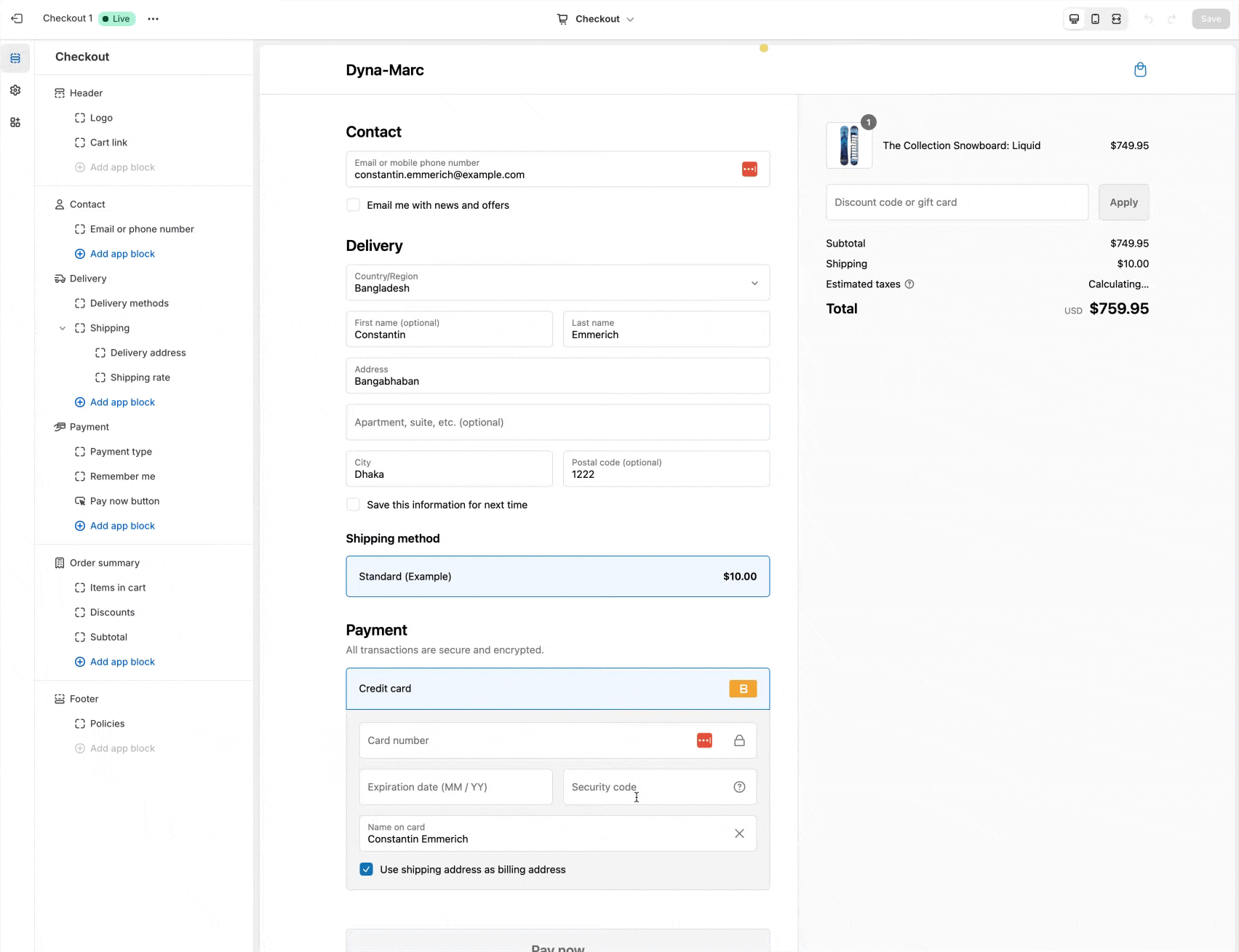Viewport: 1239px width, 952px height.
Task: Click the shopping bag cart icon
Action: pyautogui.click(x=1140, y=70)
